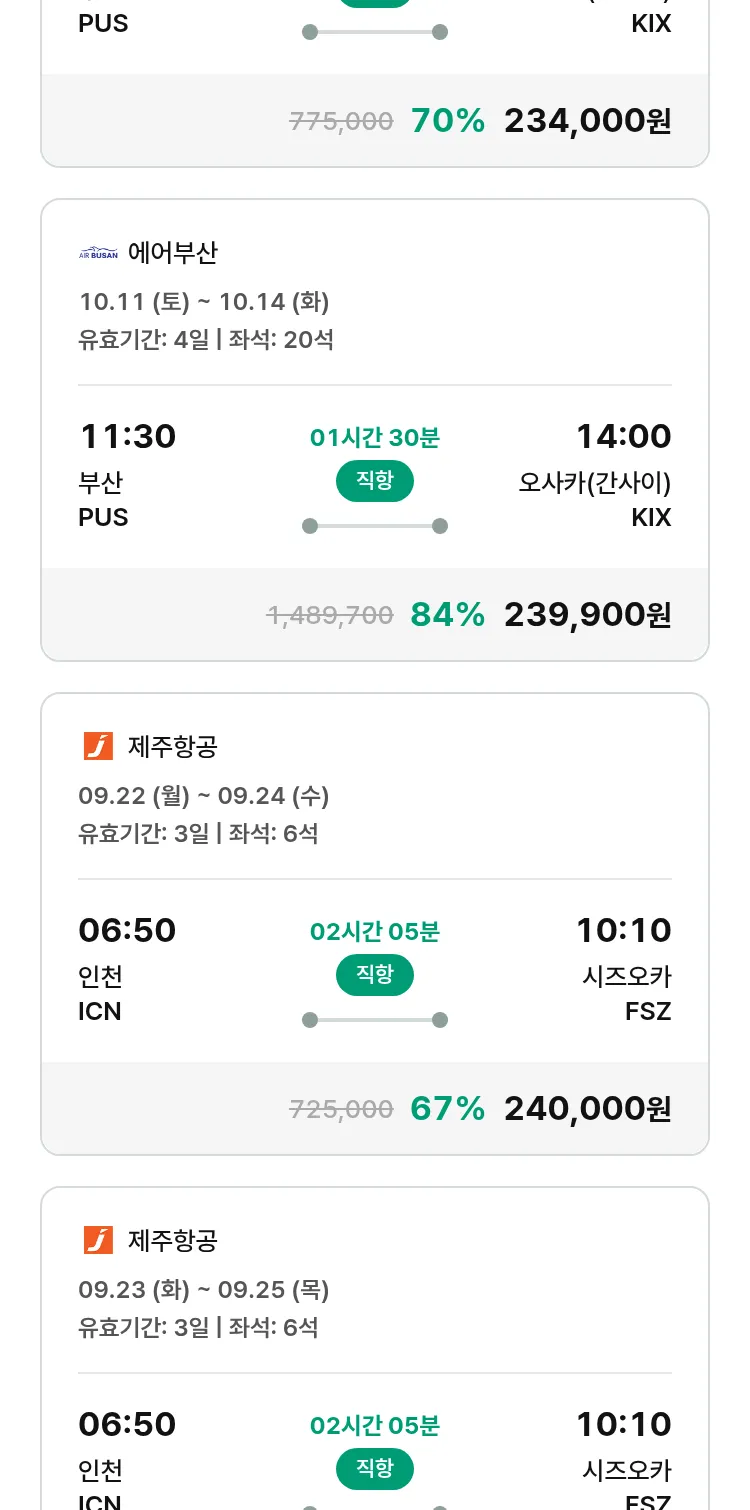
Task: Open the 에어부산 airline name link
Action: (172, 253)
